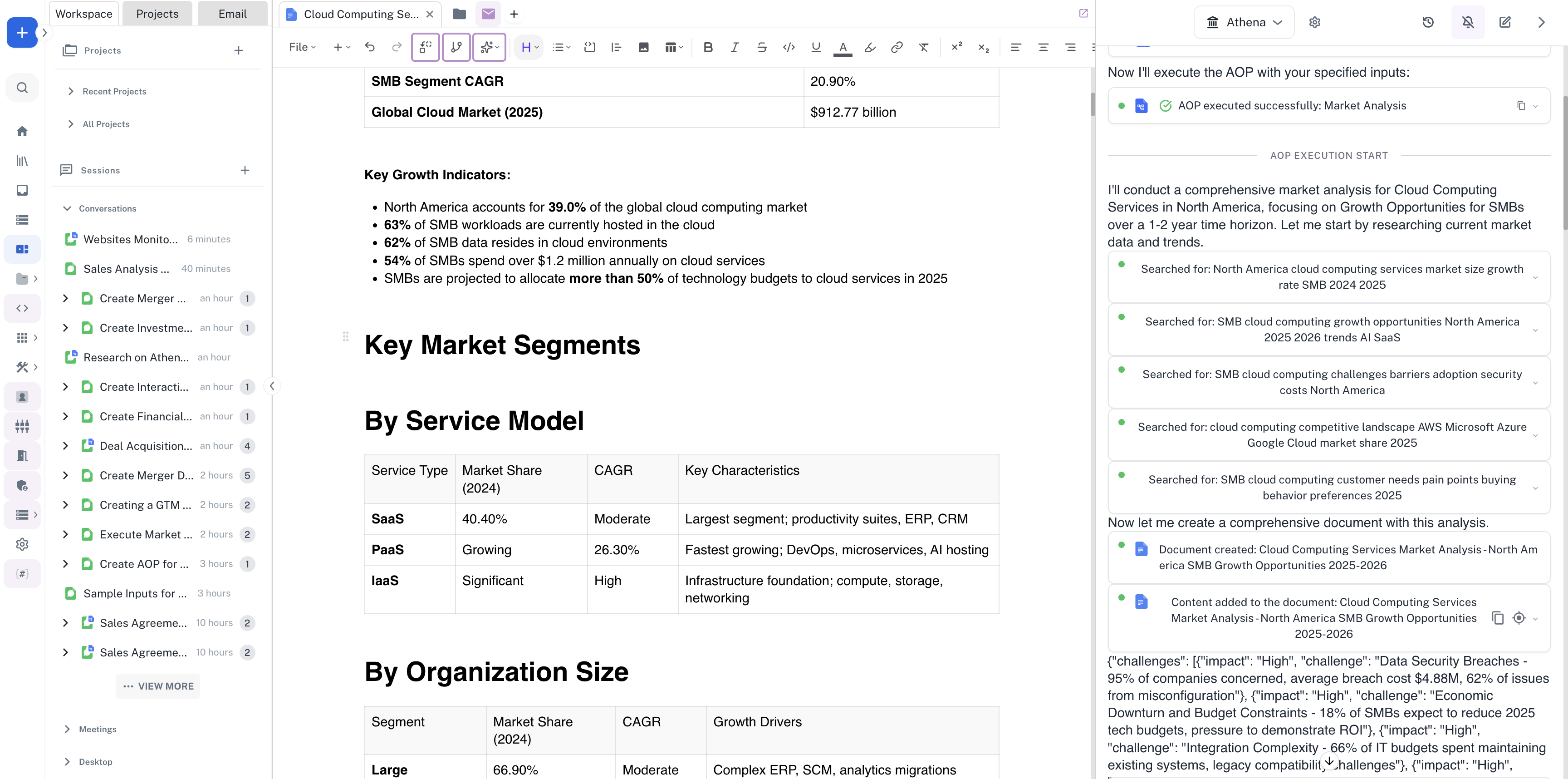
Task: Open the text color picker
Action: point(843,48)
